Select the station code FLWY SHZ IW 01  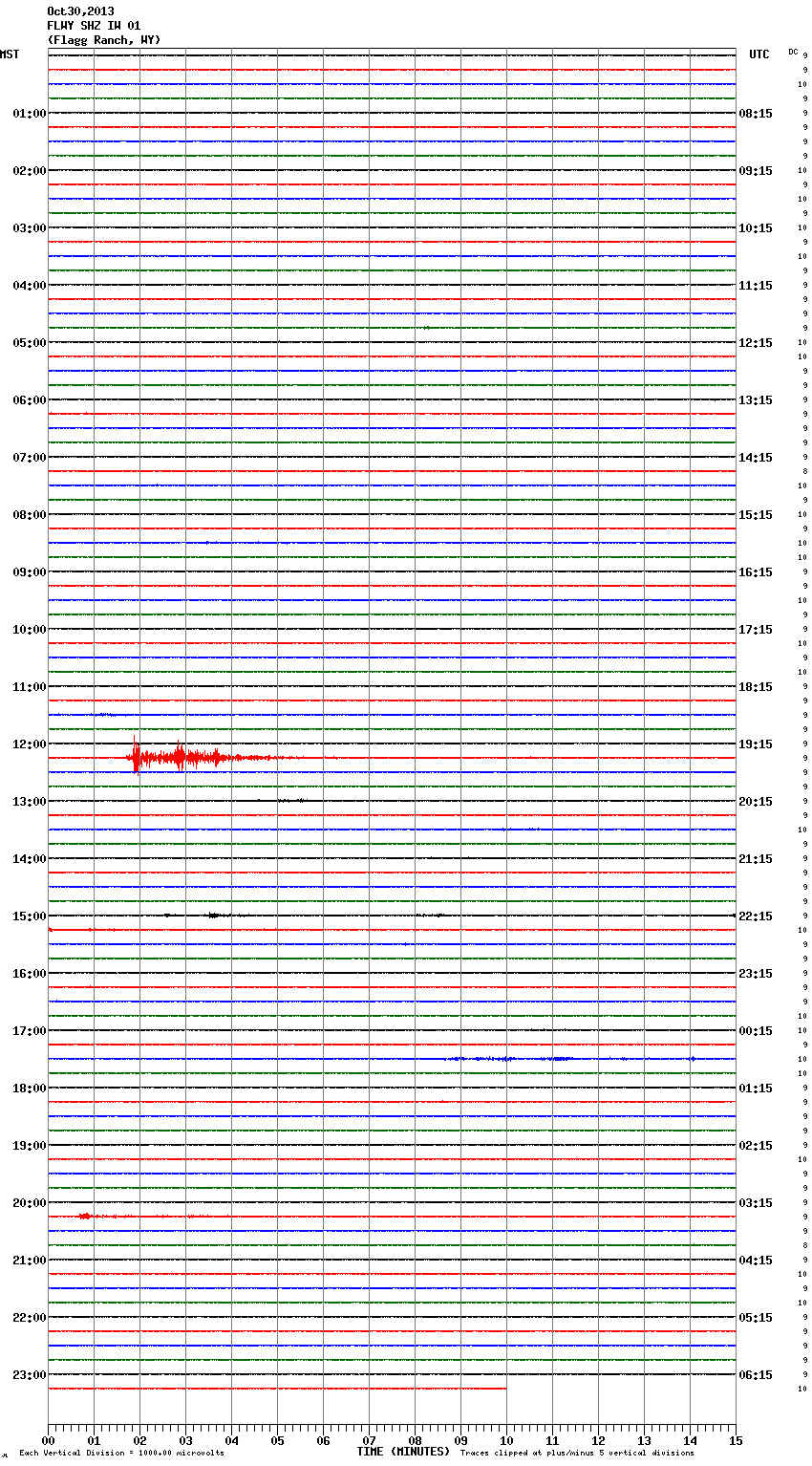(x=94, y=26)
